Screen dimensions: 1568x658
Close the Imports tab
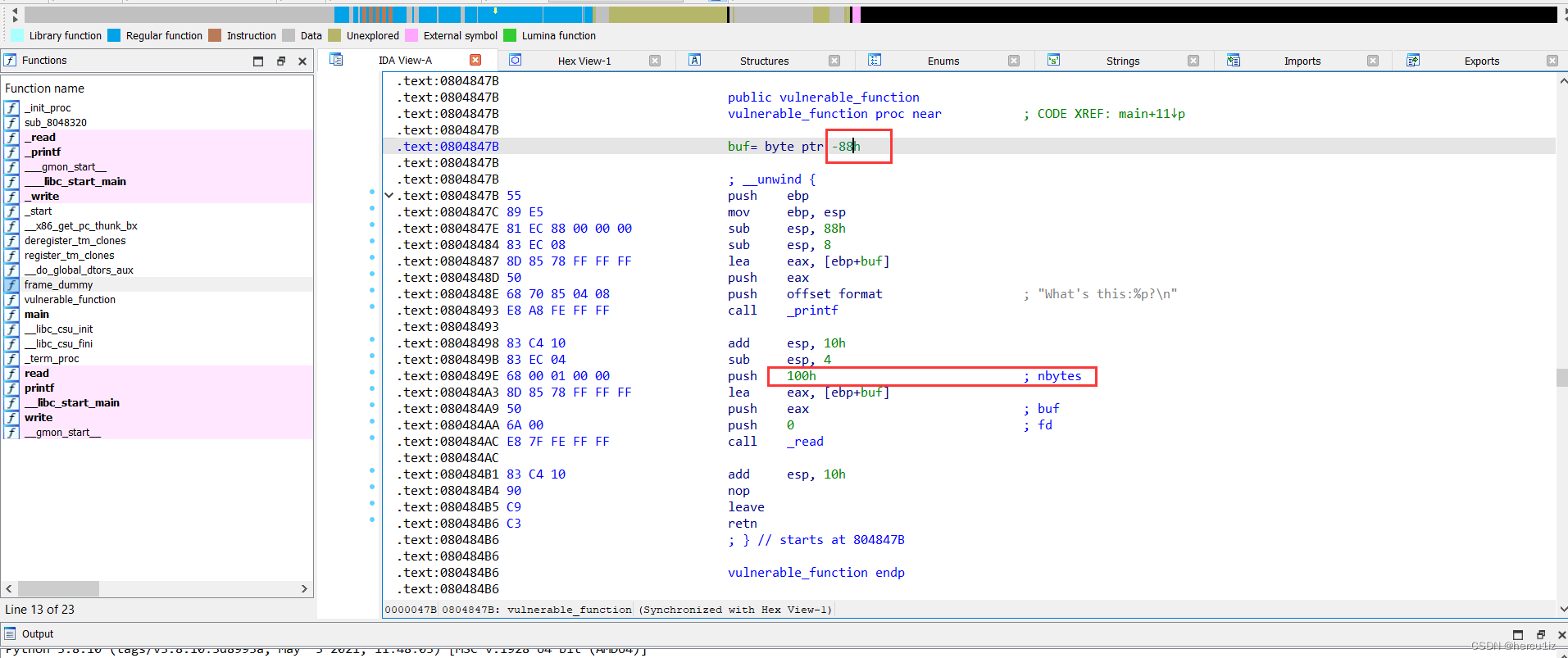(x=1373, y=61)
